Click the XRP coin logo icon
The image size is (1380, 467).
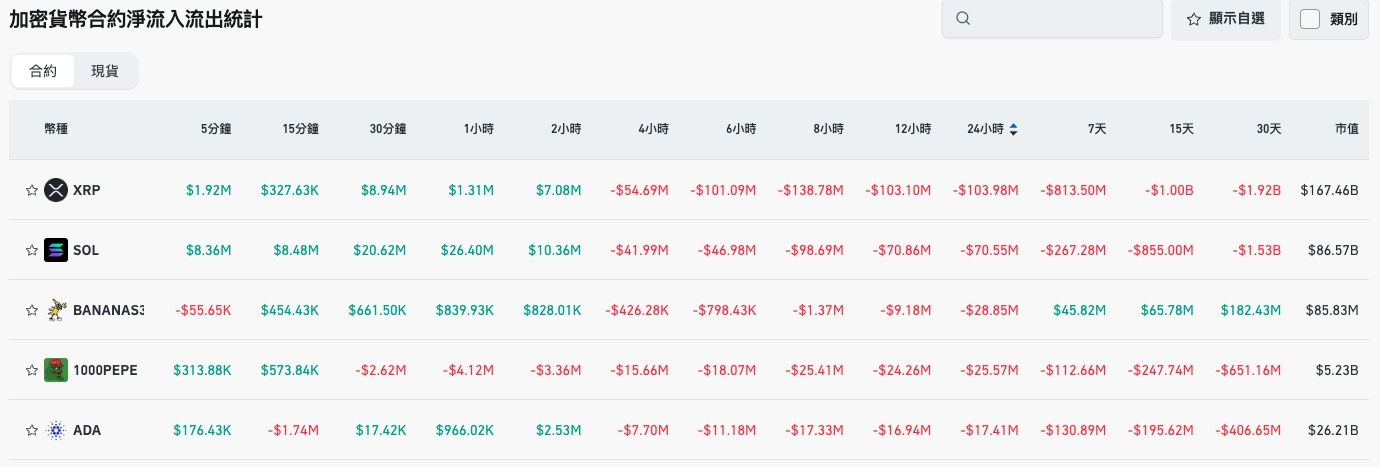[x=56, y=190]
